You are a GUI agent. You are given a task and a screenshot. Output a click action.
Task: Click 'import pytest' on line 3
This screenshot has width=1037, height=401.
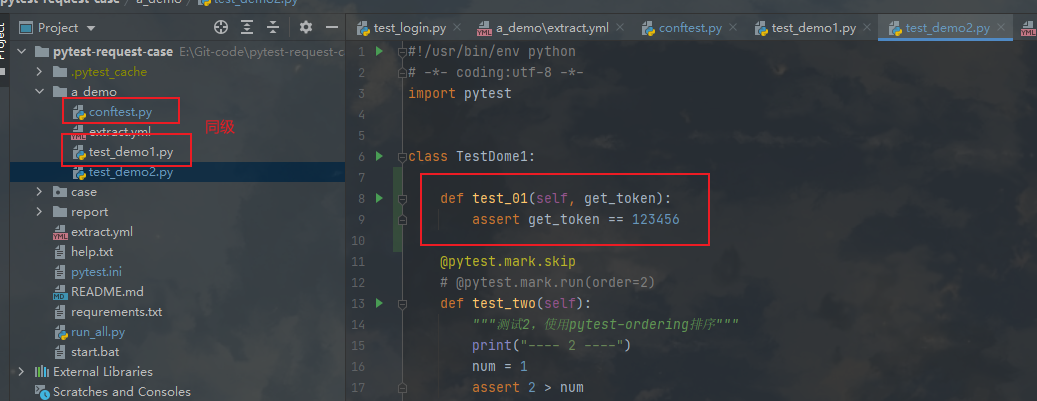pos(460,93)
